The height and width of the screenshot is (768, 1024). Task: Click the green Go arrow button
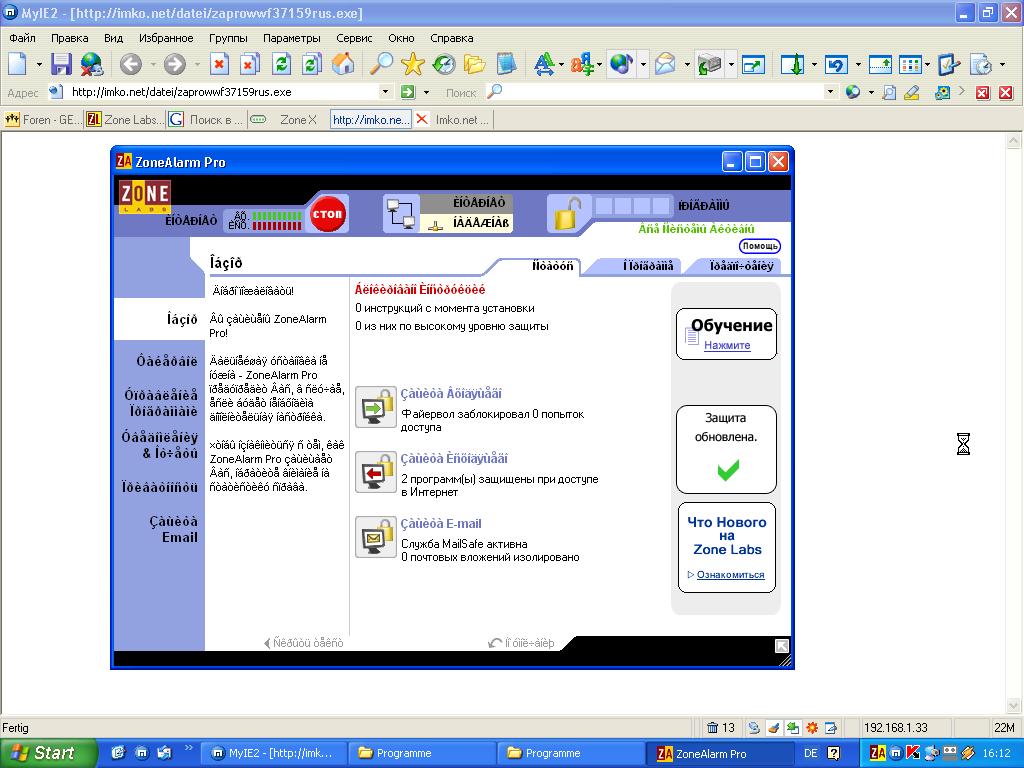click(x=408, y=92)
